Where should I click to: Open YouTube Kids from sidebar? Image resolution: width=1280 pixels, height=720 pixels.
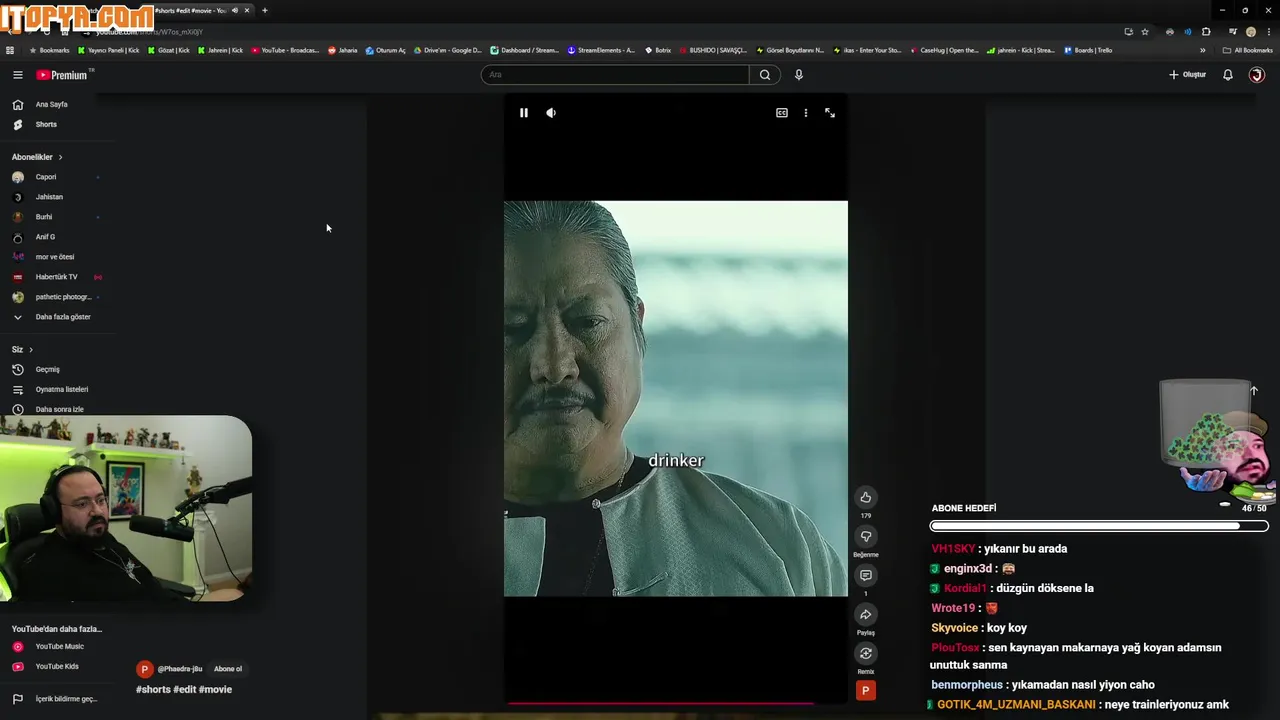(x=56, y=666)
